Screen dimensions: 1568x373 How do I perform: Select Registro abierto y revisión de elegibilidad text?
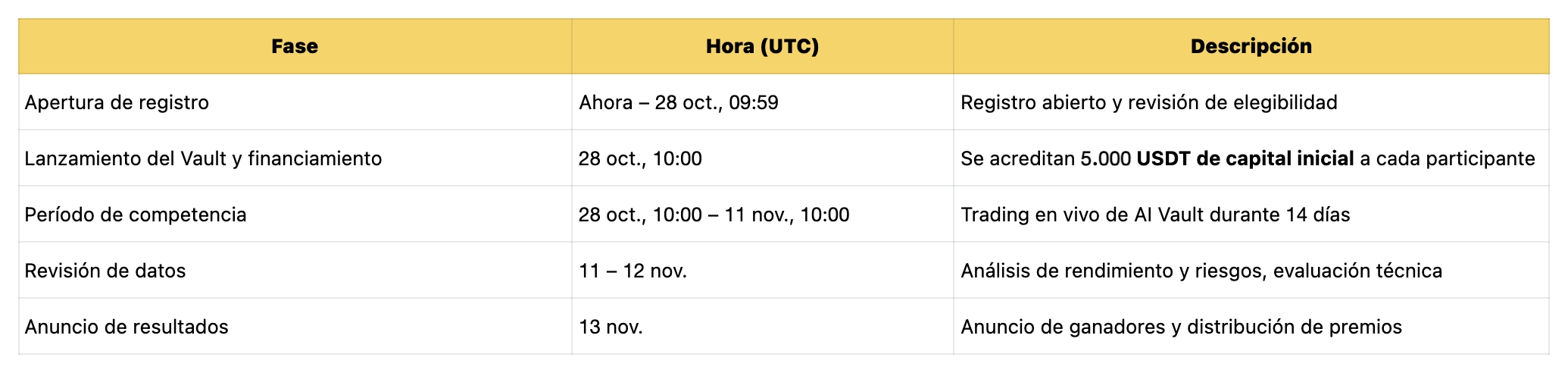click(1148, 102)
